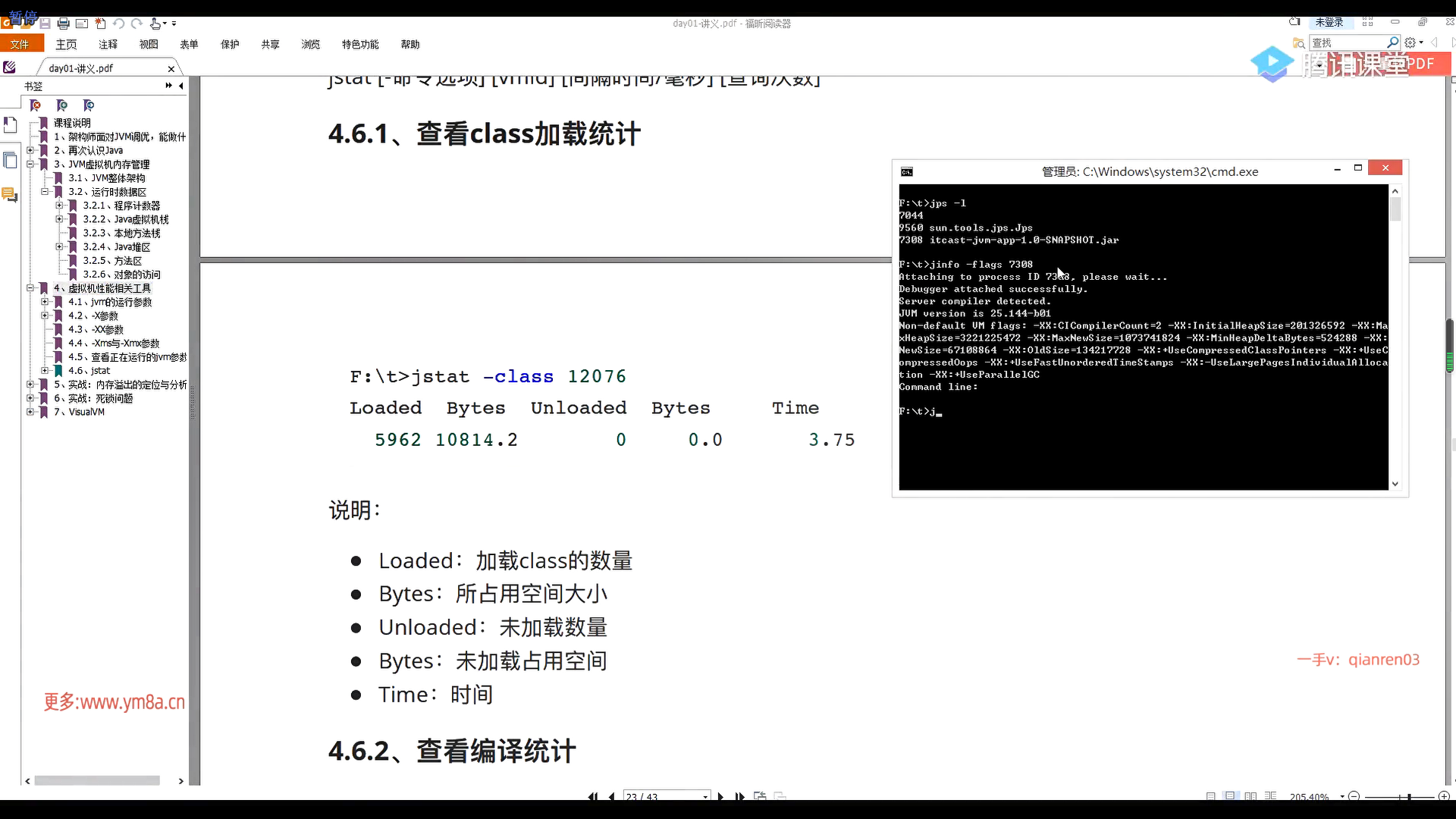Add new bookmark with plus icon
Screen dimensions: 1456x819
tap(62, 105)
